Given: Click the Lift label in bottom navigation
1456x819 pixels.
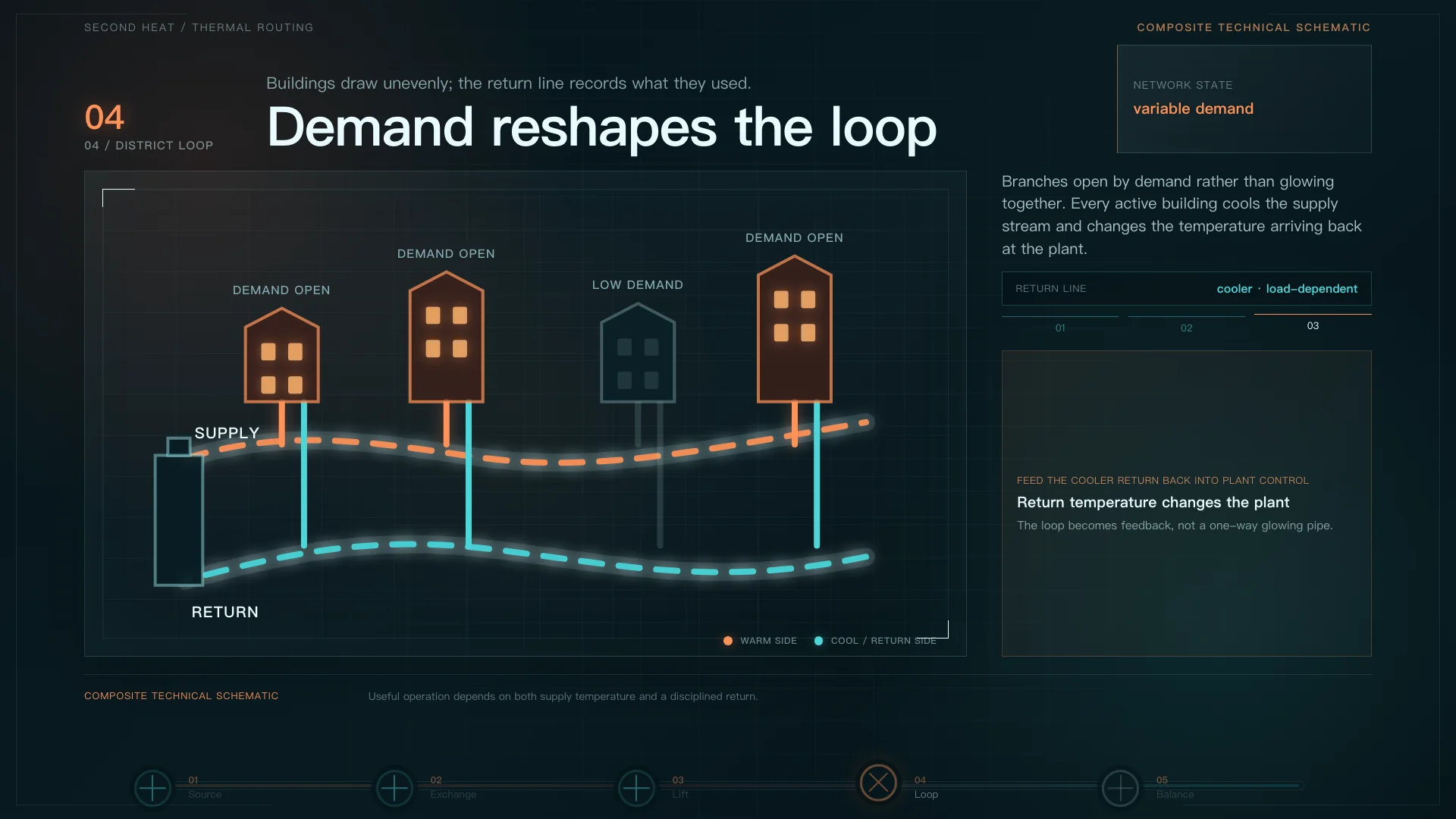Looking at the screenshot, I should click(680, 795).
